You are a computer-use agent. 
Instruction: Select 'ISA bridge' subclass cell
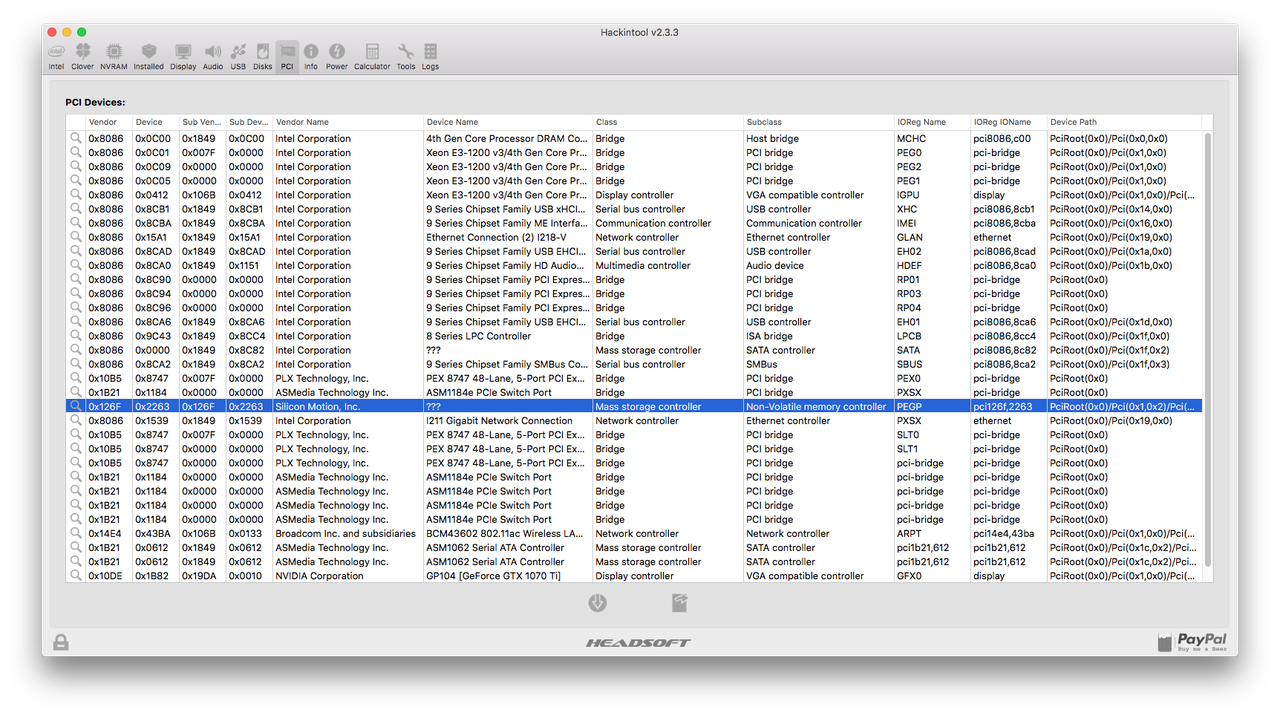[769, 336]
